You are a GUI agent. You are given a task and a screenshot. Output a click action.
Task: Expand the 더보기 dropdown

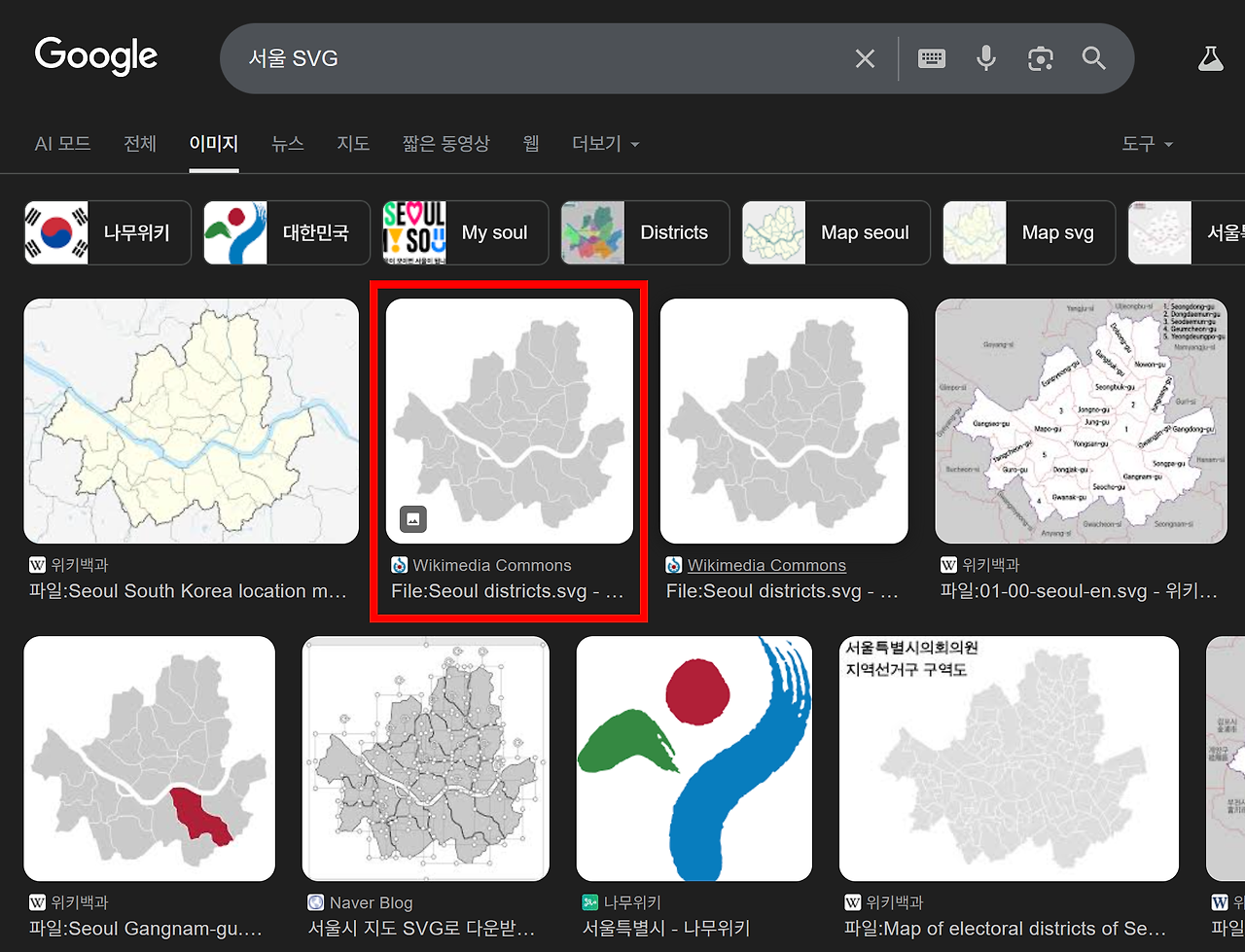[606, 144]
